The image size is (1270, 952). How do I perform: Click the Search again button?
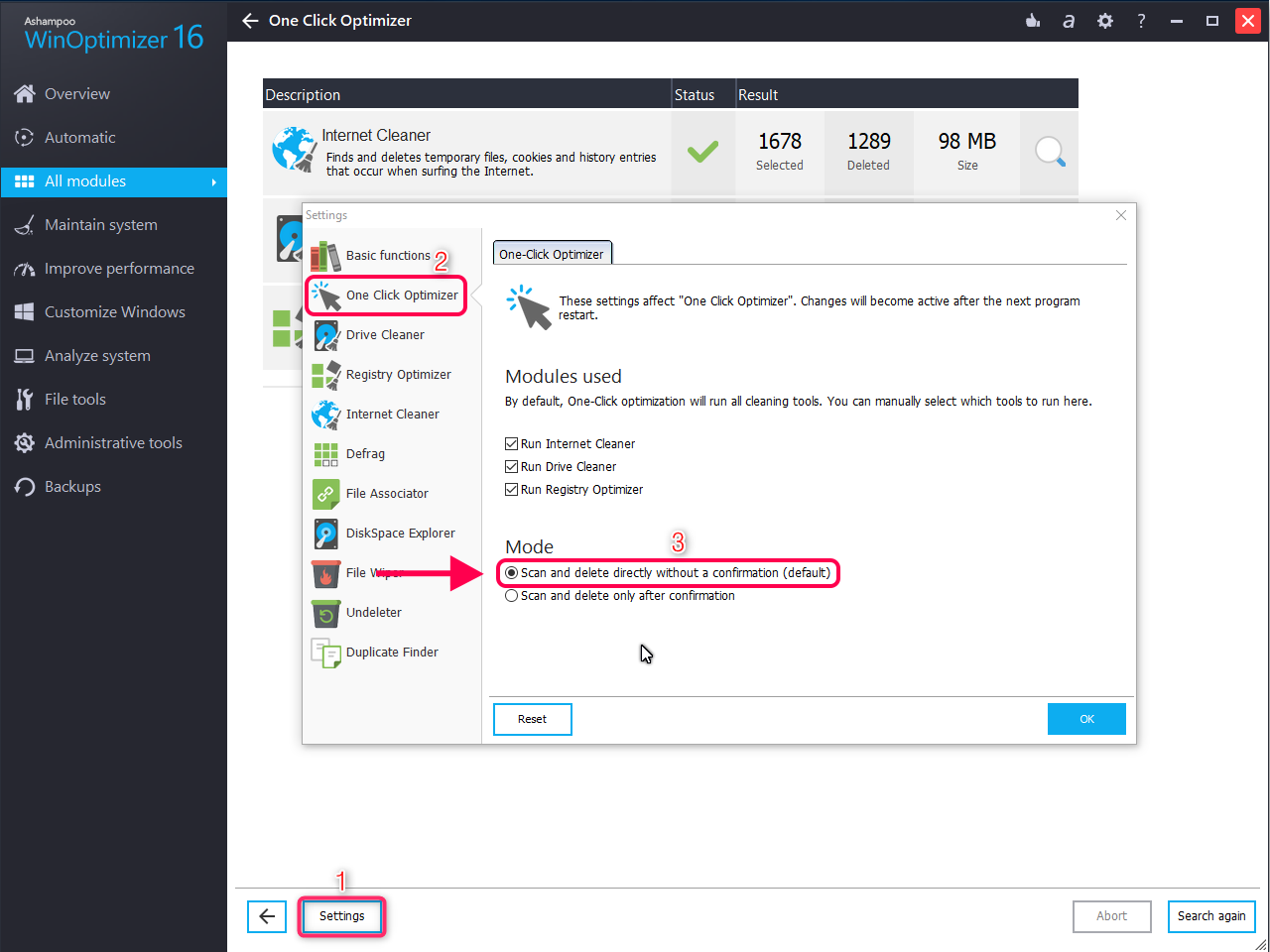[x=1211, y=916]
